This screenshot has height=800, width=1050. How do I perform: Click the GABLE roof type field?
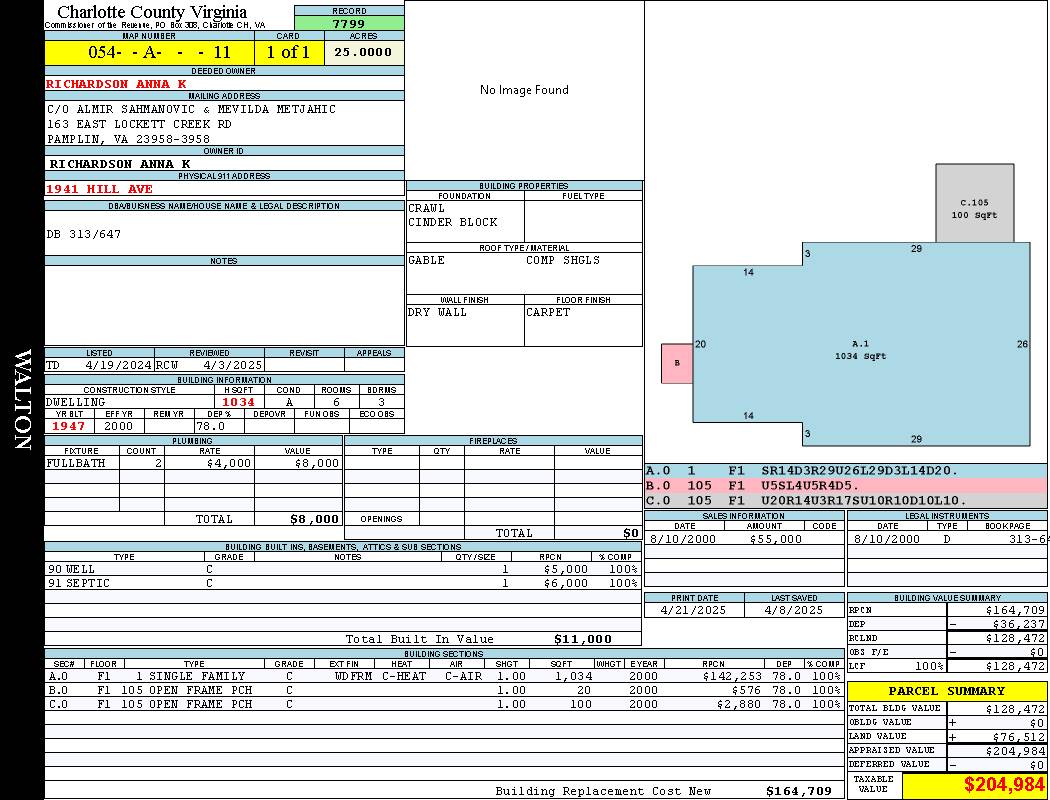click(x=464, y=260)
